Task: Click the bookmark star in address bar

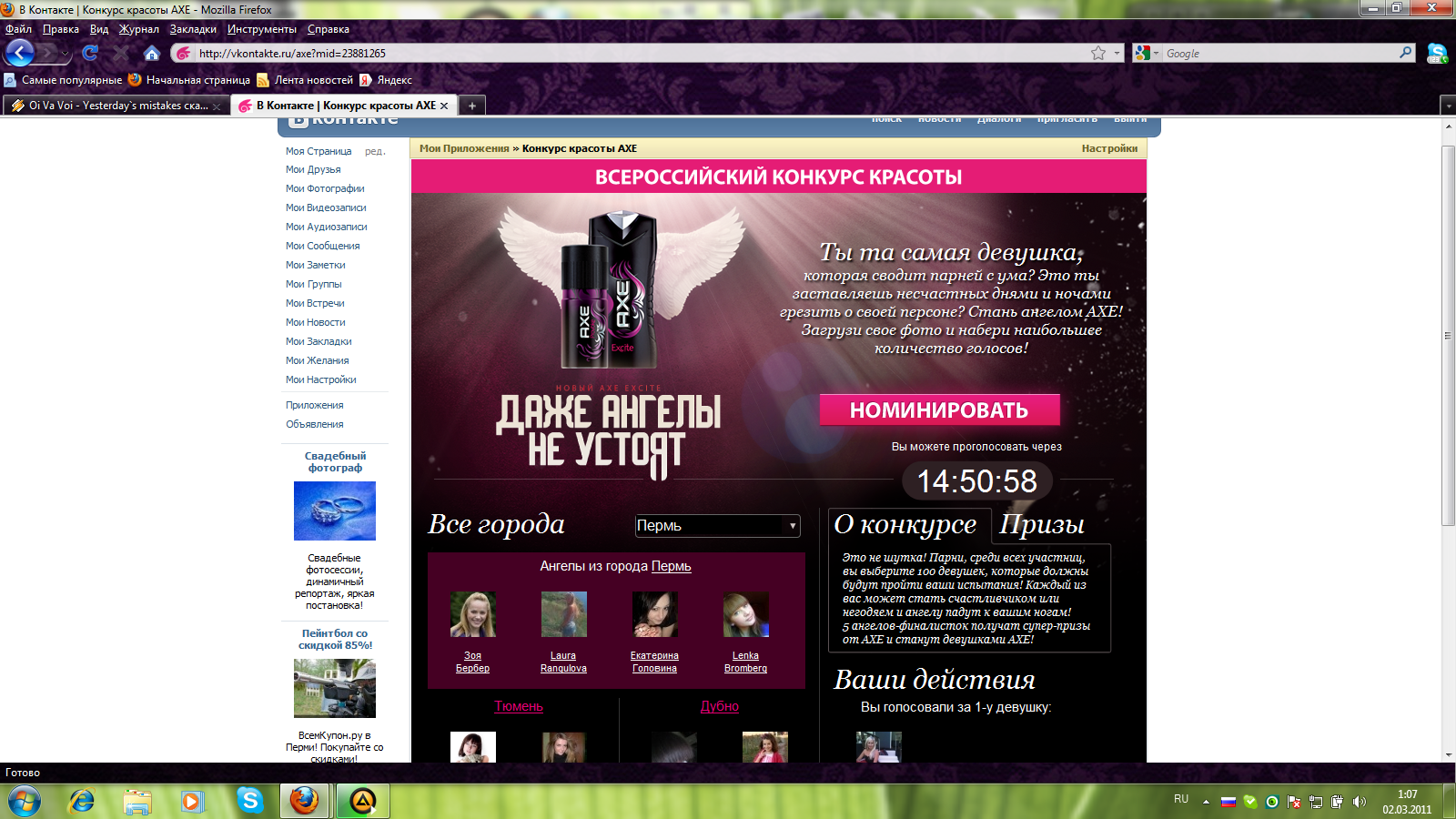Action: pyautogui.click(x=1098, y=53)
